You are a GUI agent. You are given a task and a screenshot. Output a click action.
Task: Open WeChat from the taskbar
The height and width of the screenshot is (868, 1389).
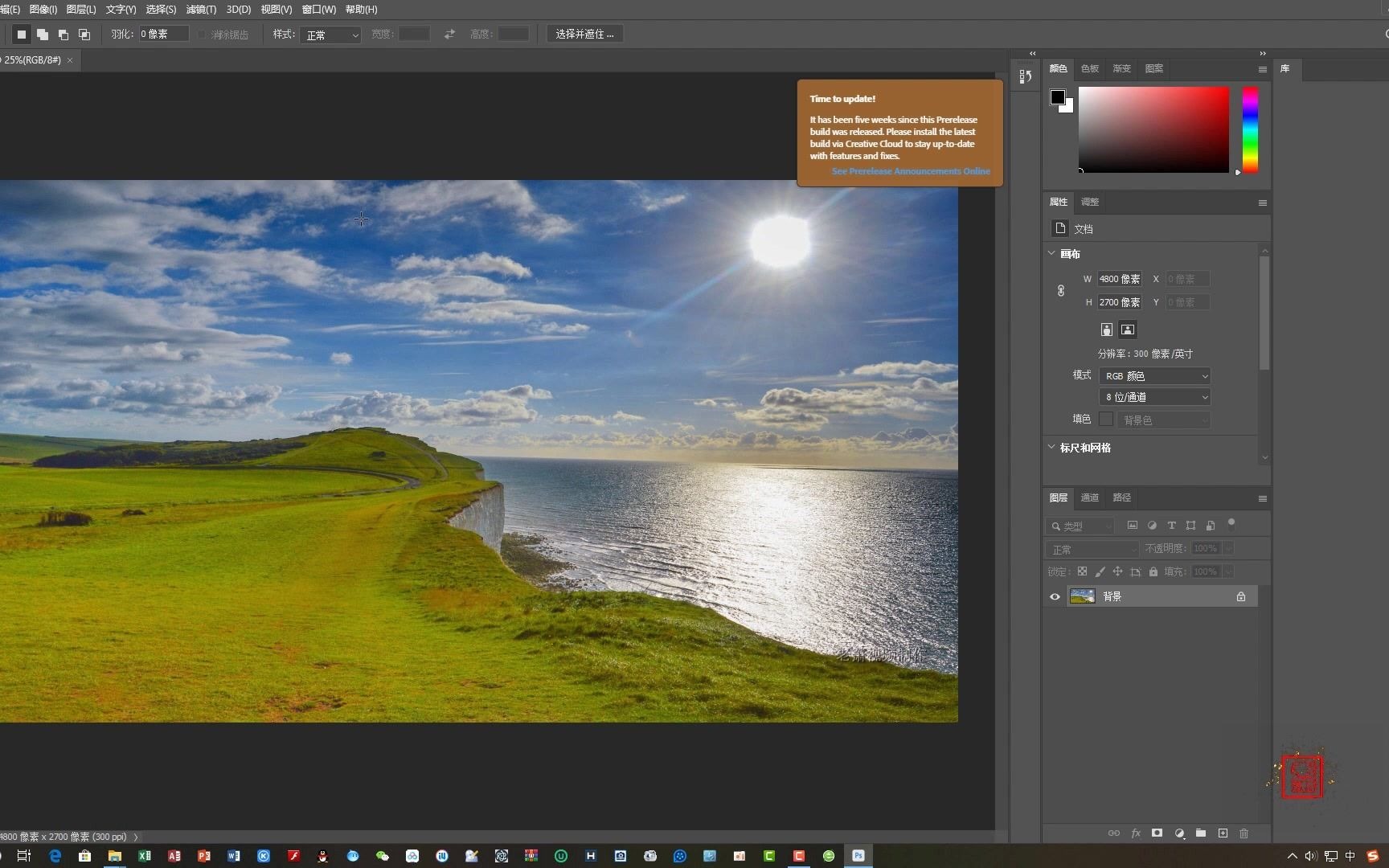383,856
